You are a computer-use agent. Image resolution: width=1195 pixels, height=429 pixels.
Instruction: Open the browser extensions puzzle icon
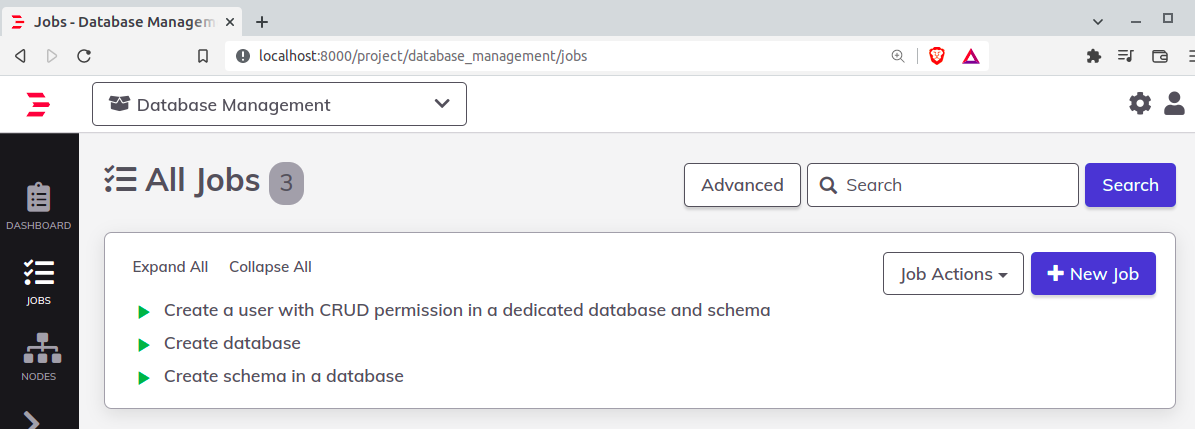click(x=1094, y=56)
